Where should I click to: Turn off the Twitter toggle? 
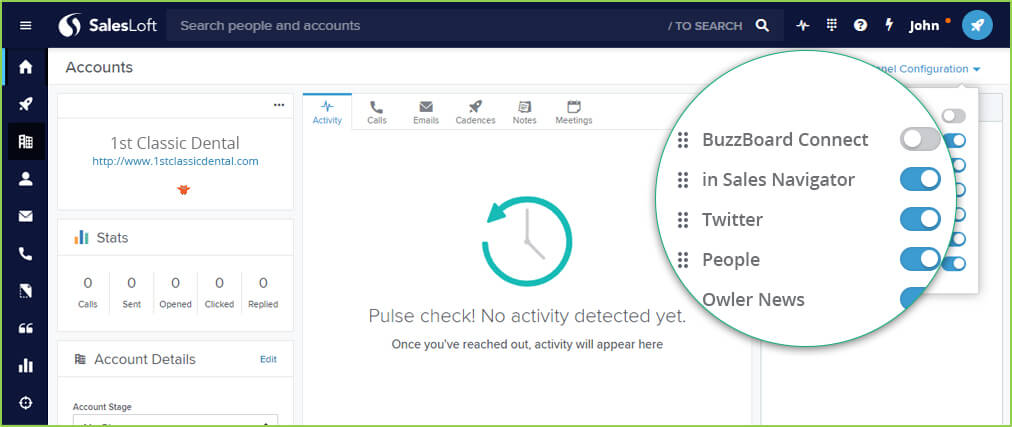click(x=920, y=219)
